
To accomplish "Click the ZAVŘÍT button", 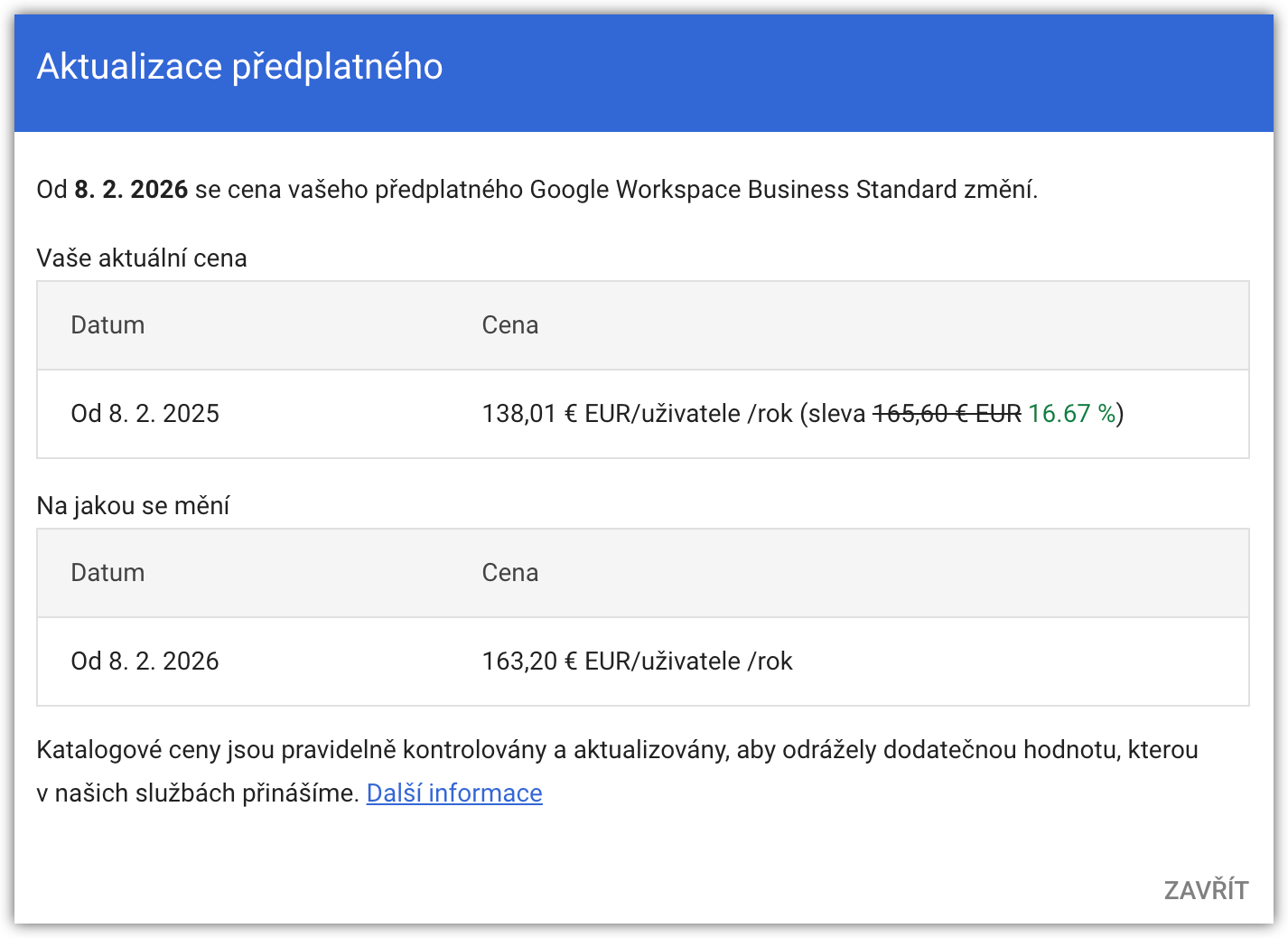I will [x=1206, y=890].
